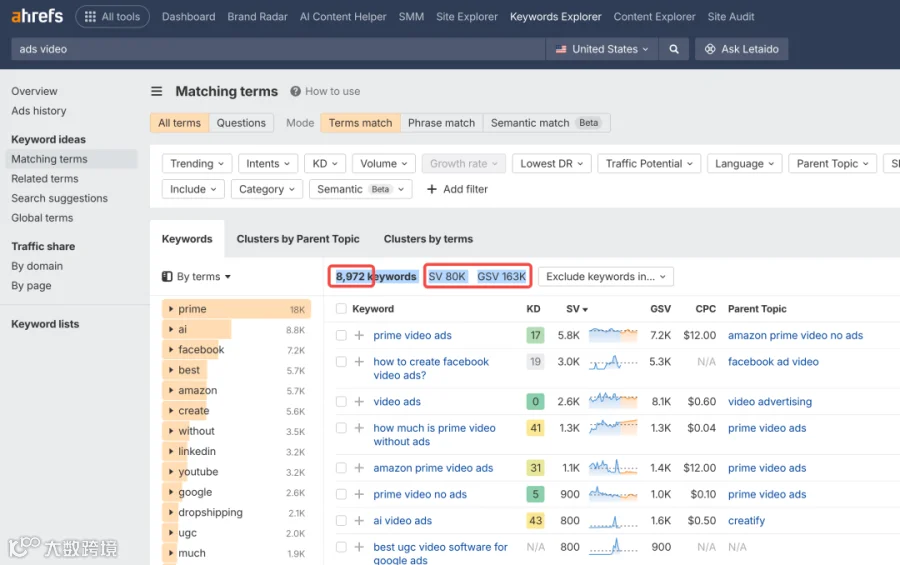Tick the select-all checkbox in Keyword header
This screenshot has height=565, width=900.
point(342,309)
